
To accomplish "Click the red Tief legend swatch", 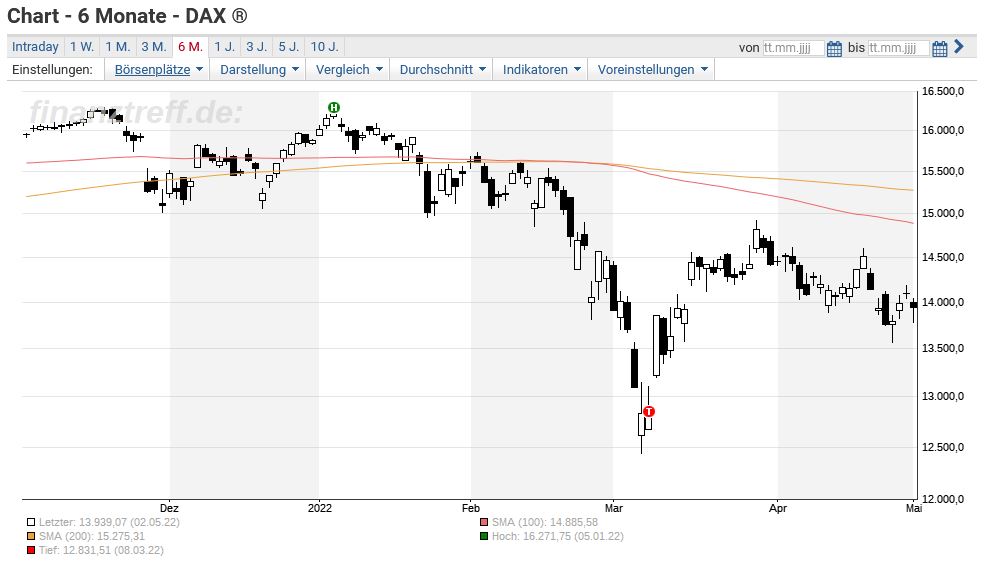I will click(31, 550).
